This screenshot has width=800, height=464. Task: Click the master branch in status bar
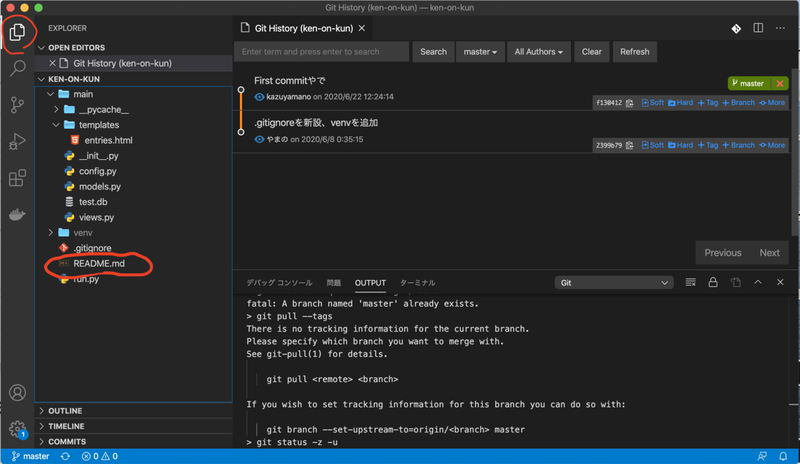[x=31, y=456]
